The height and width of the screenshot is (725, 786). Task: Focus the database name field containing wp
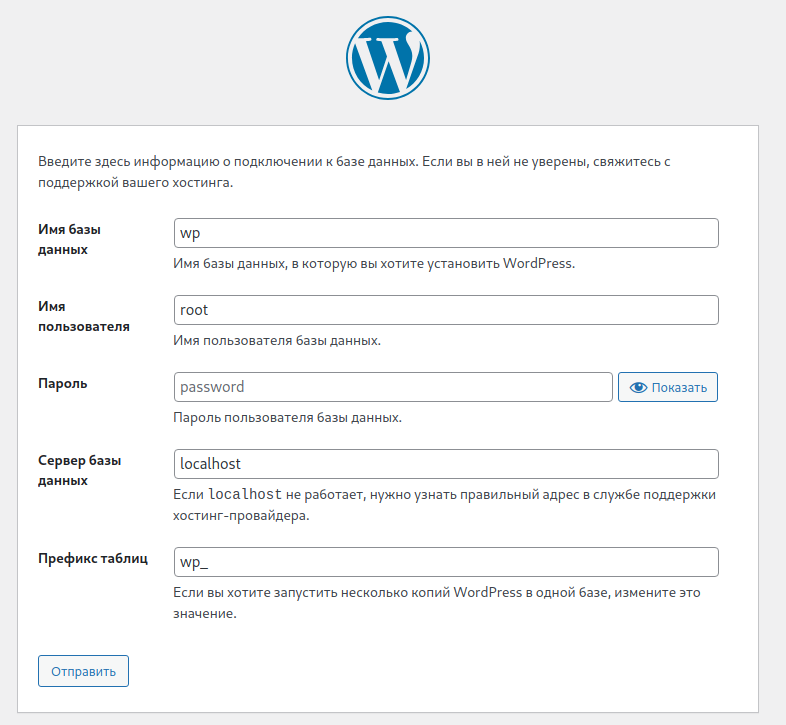pos(446,233)
